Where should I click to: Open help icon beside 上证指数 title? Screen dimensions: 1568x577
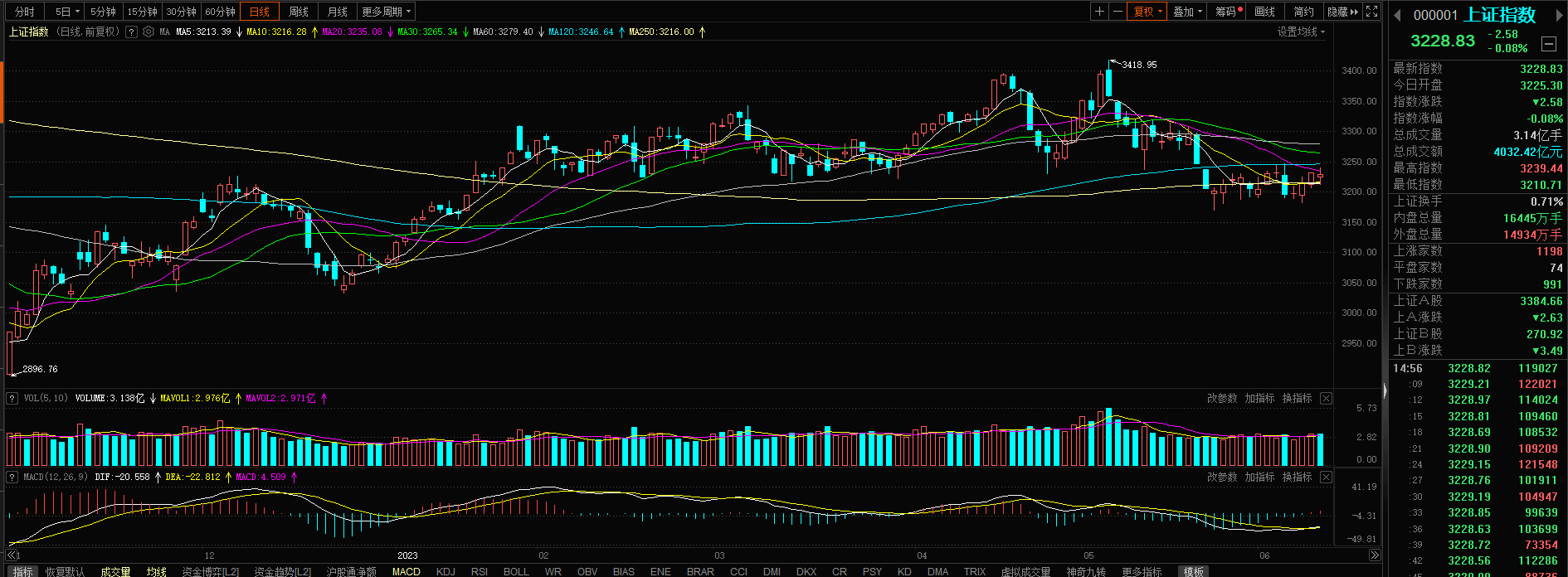tap(131, 32)
